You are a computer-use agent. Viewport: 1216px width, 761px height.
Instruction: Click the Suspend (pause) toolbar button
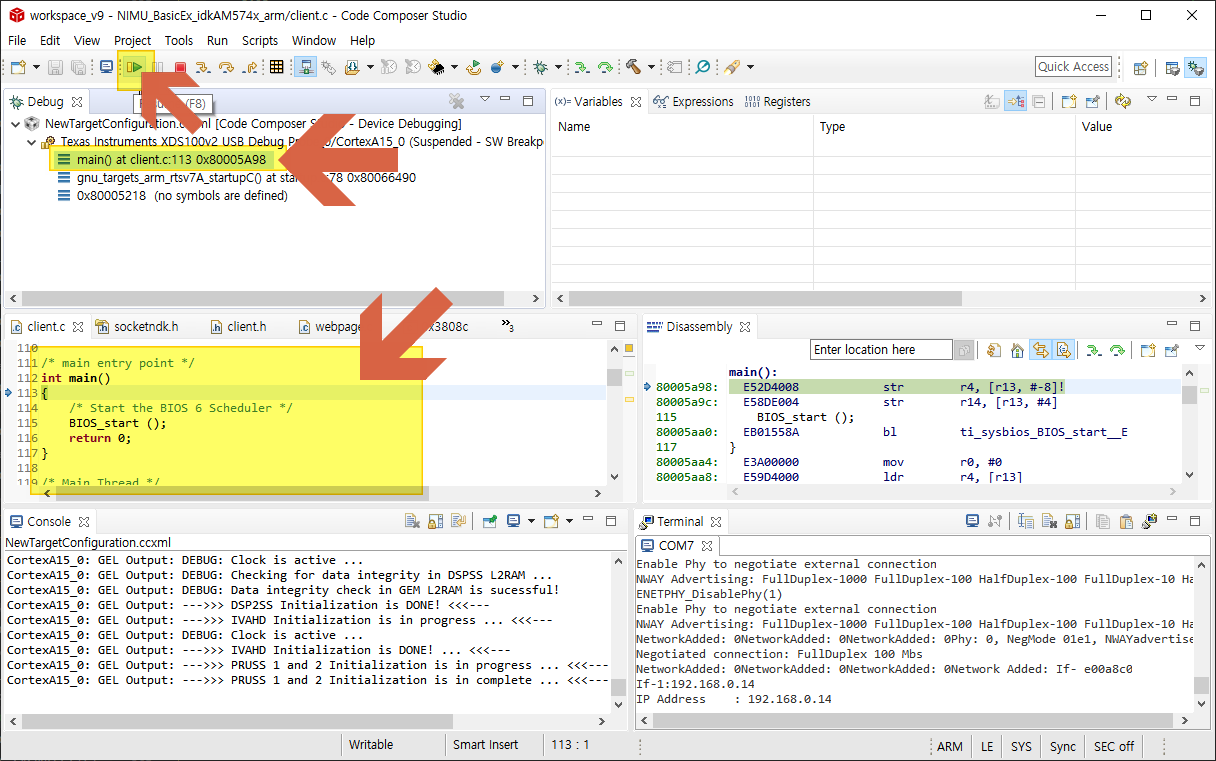[158, 67]
